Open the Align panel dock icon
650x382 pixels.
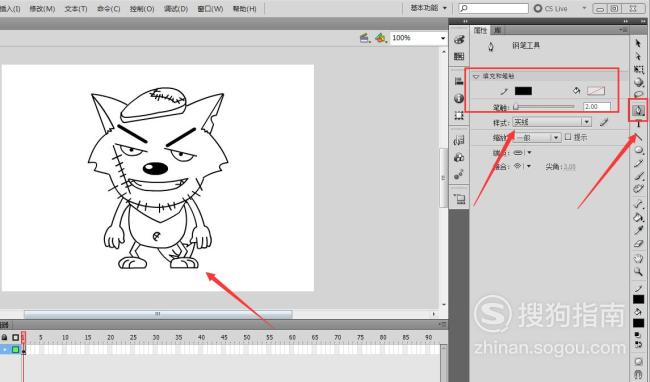[459, 81]
